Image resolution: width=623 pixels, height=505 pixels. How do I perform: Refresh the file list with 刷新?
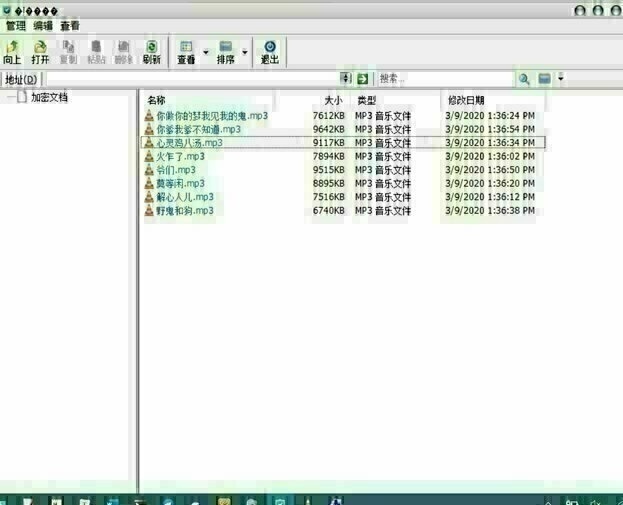pyautogui.click(x=151, y=52)
